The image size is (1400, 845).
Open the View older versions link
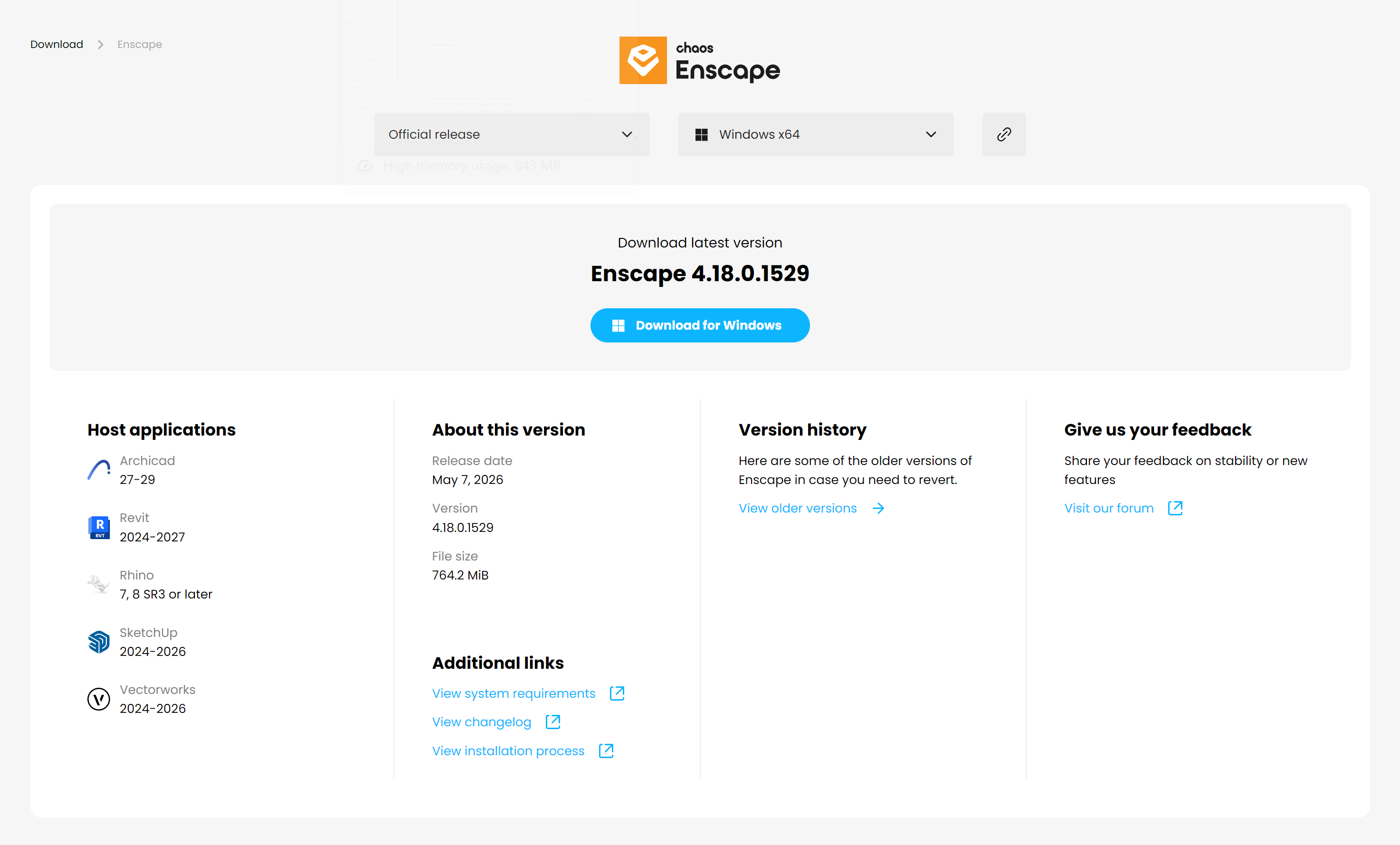click(798, 508)
